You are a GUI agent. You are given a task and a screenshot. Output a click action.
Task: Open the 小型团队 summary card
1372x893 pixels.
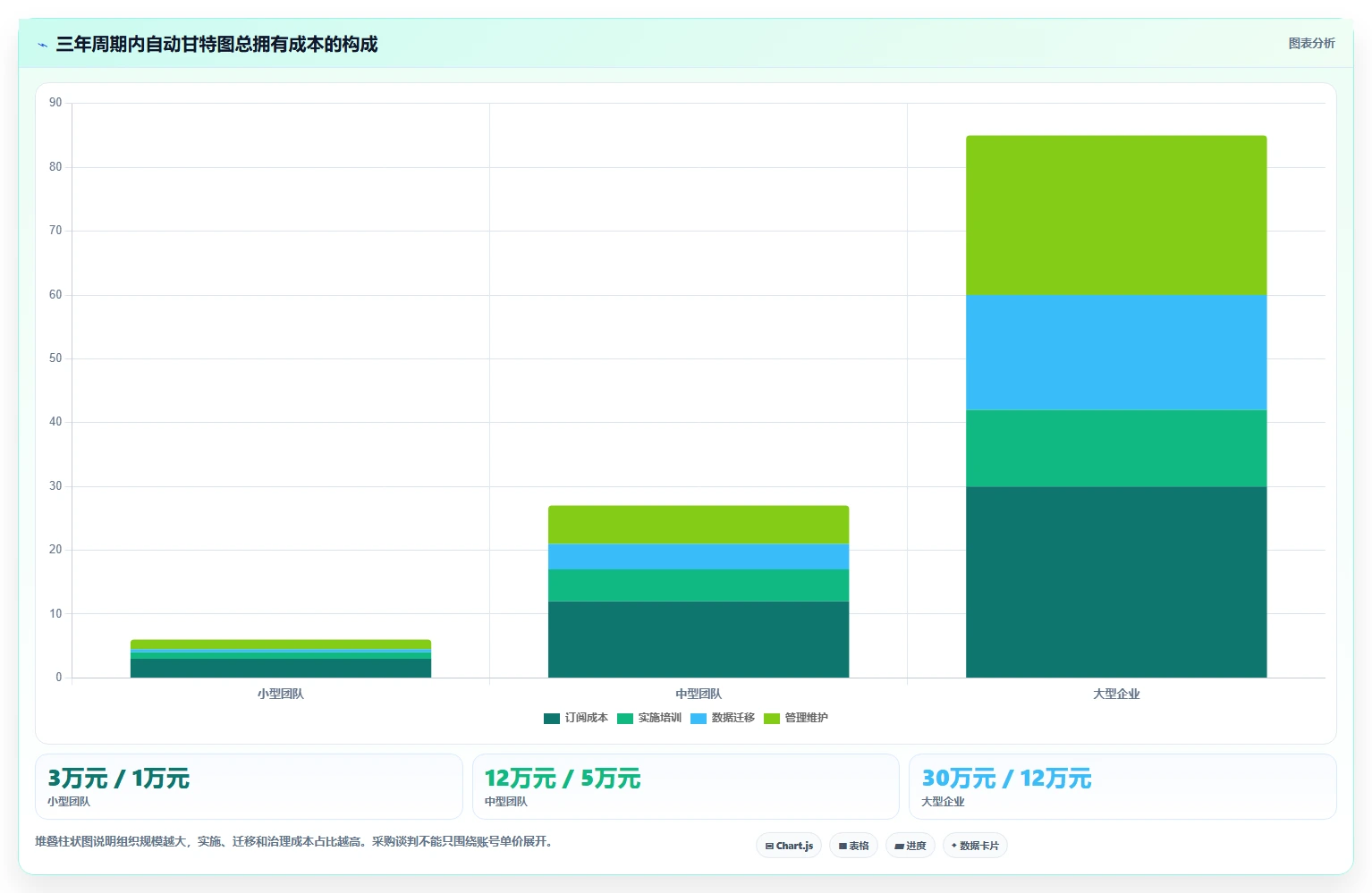click(x=249, y=787)
